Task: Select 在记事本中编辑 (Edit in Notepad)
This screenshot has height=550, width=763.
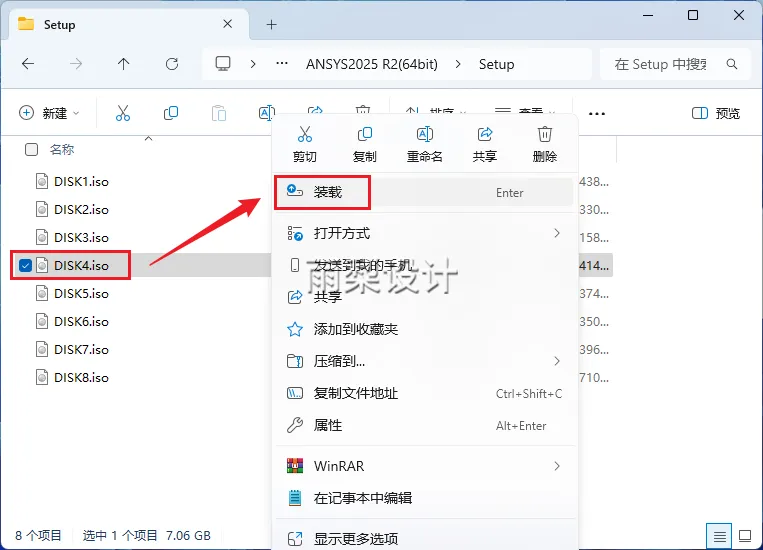Action: [424, 498]
